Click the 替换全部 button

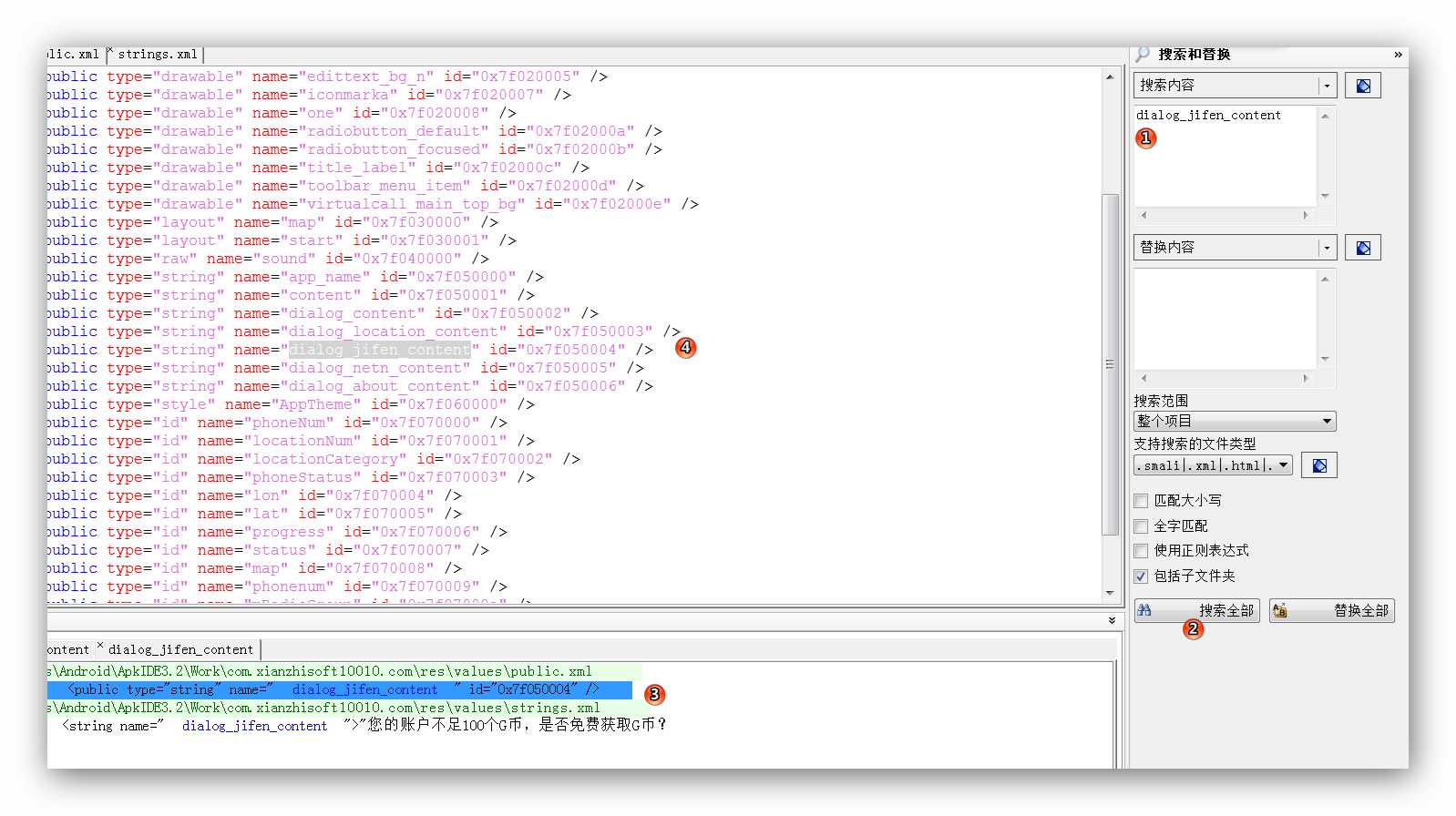pyautogui.click(x=1331, y=610)
